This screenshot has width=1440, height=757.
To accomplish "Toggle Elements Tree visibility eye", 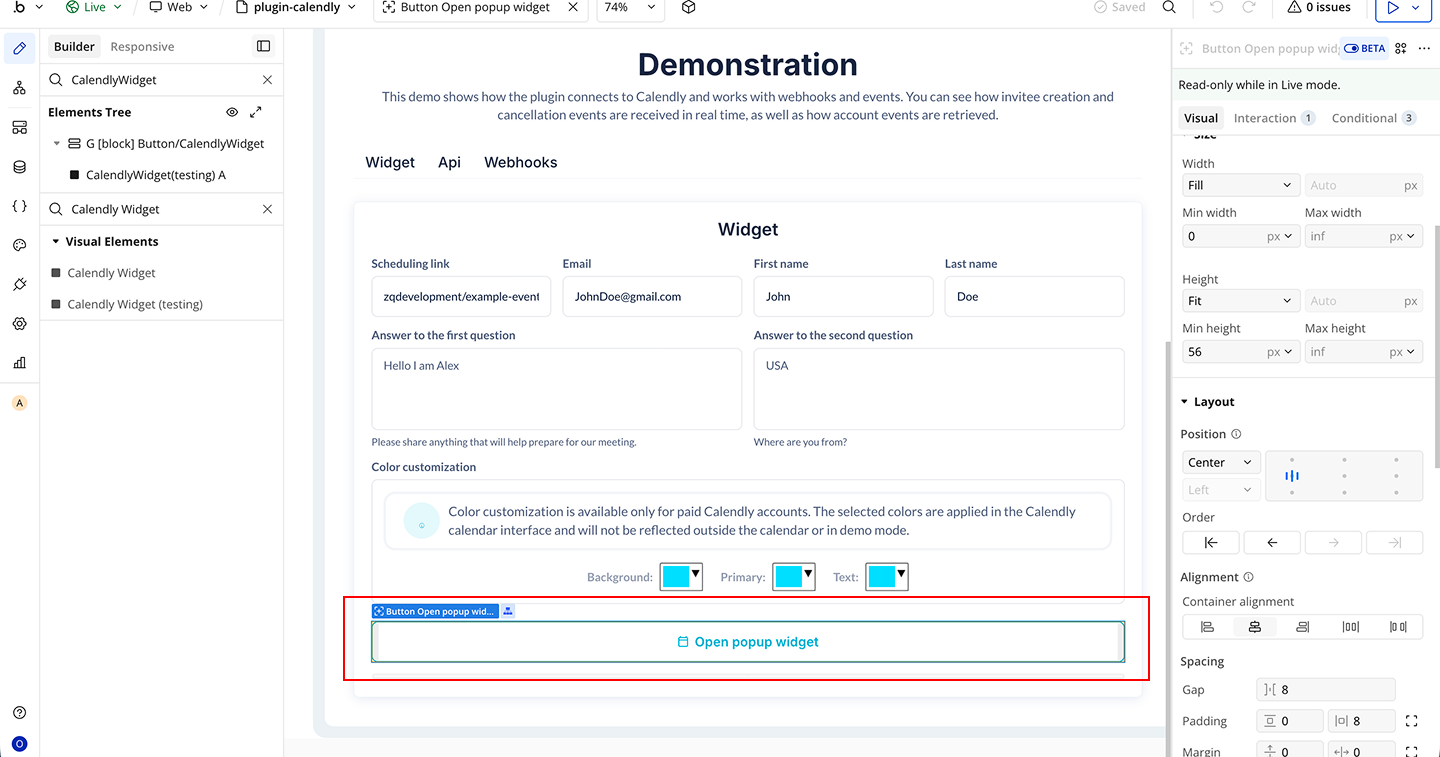I will click(232, 112).
